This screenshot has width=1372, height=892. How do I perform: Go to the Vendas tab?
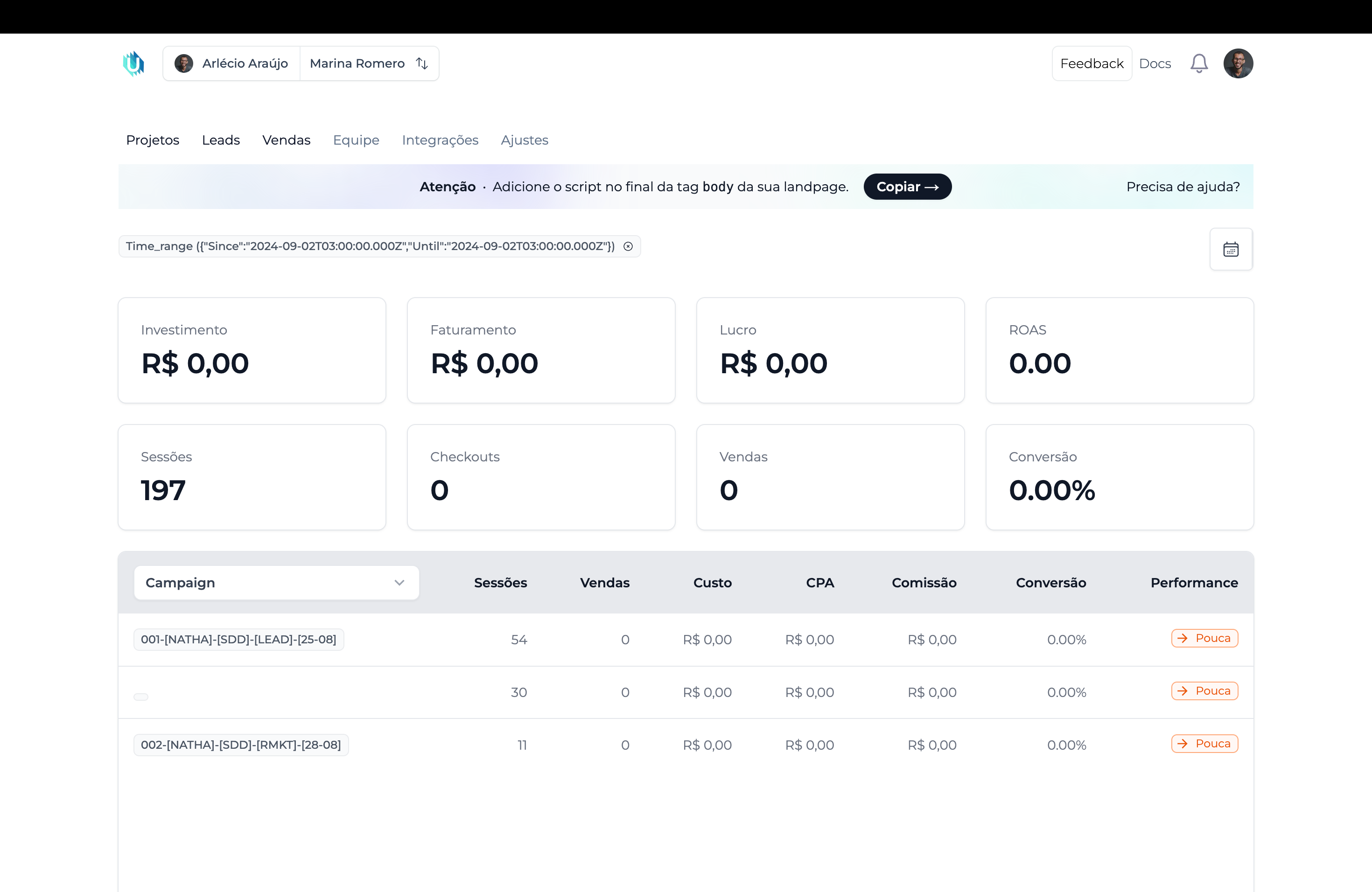click(x=286, y=140)
